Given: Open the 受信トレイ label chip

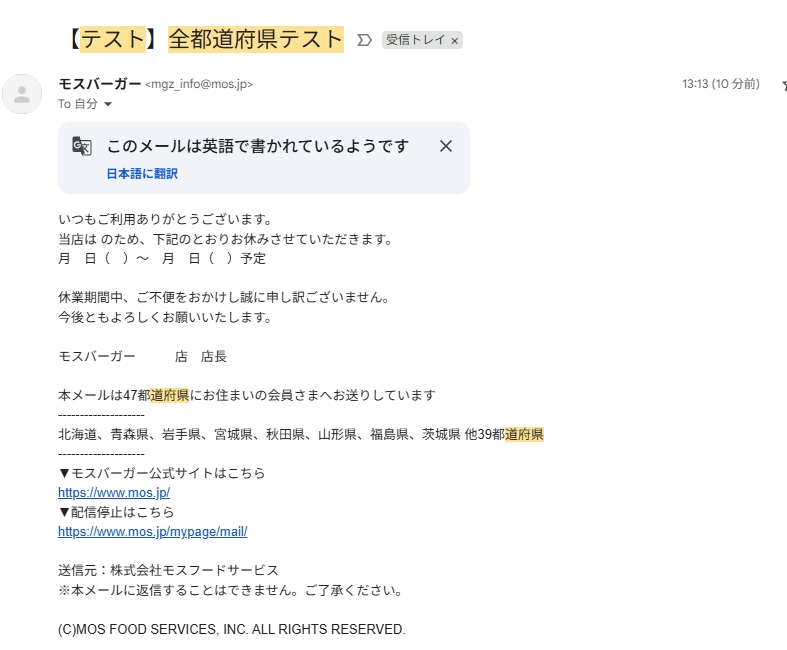Looking at the screenshot, I should click(x=415, y=41).
